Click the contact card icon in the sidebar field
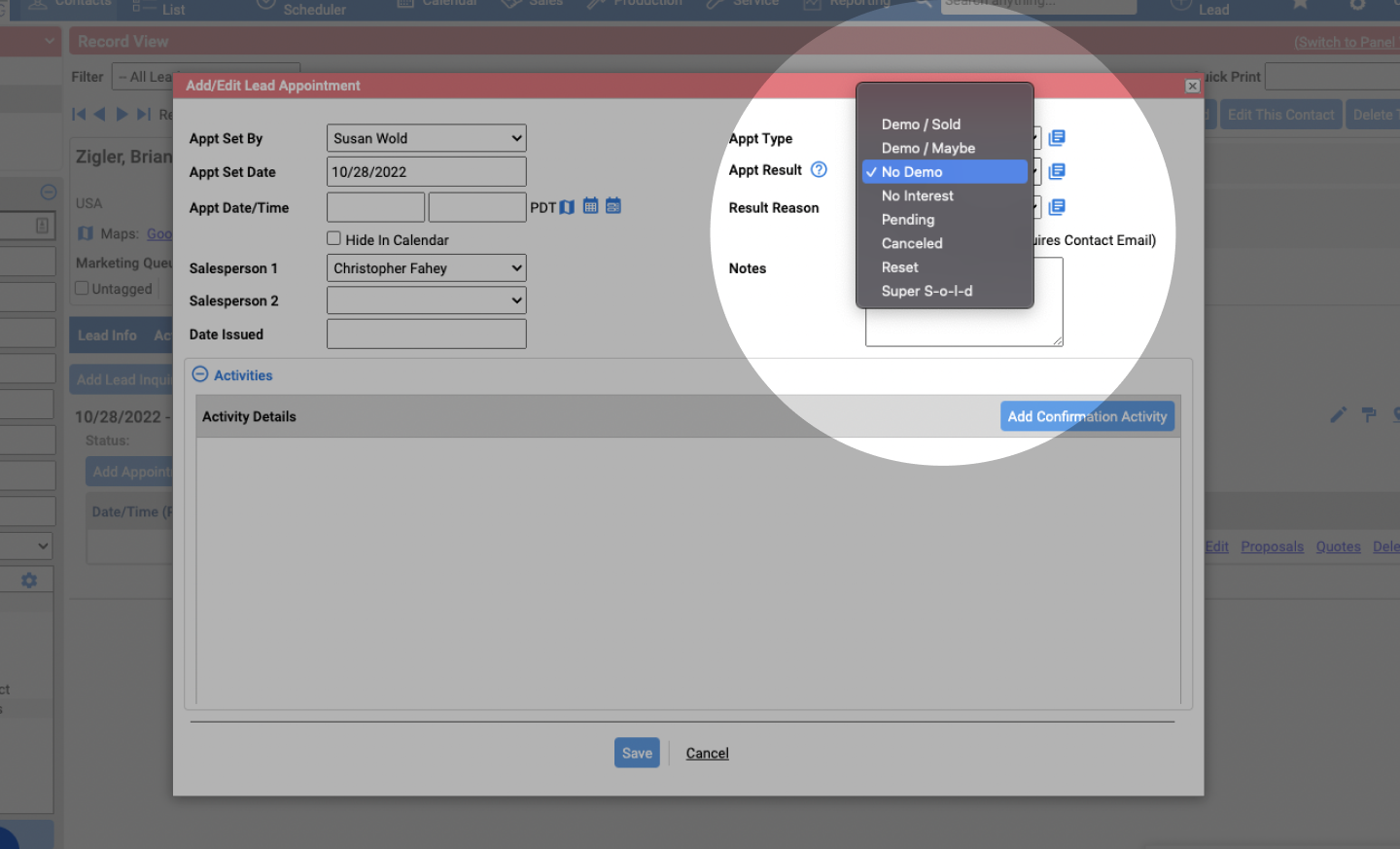1400x849 pixels. pyautogui.click(x=42, y=226)
